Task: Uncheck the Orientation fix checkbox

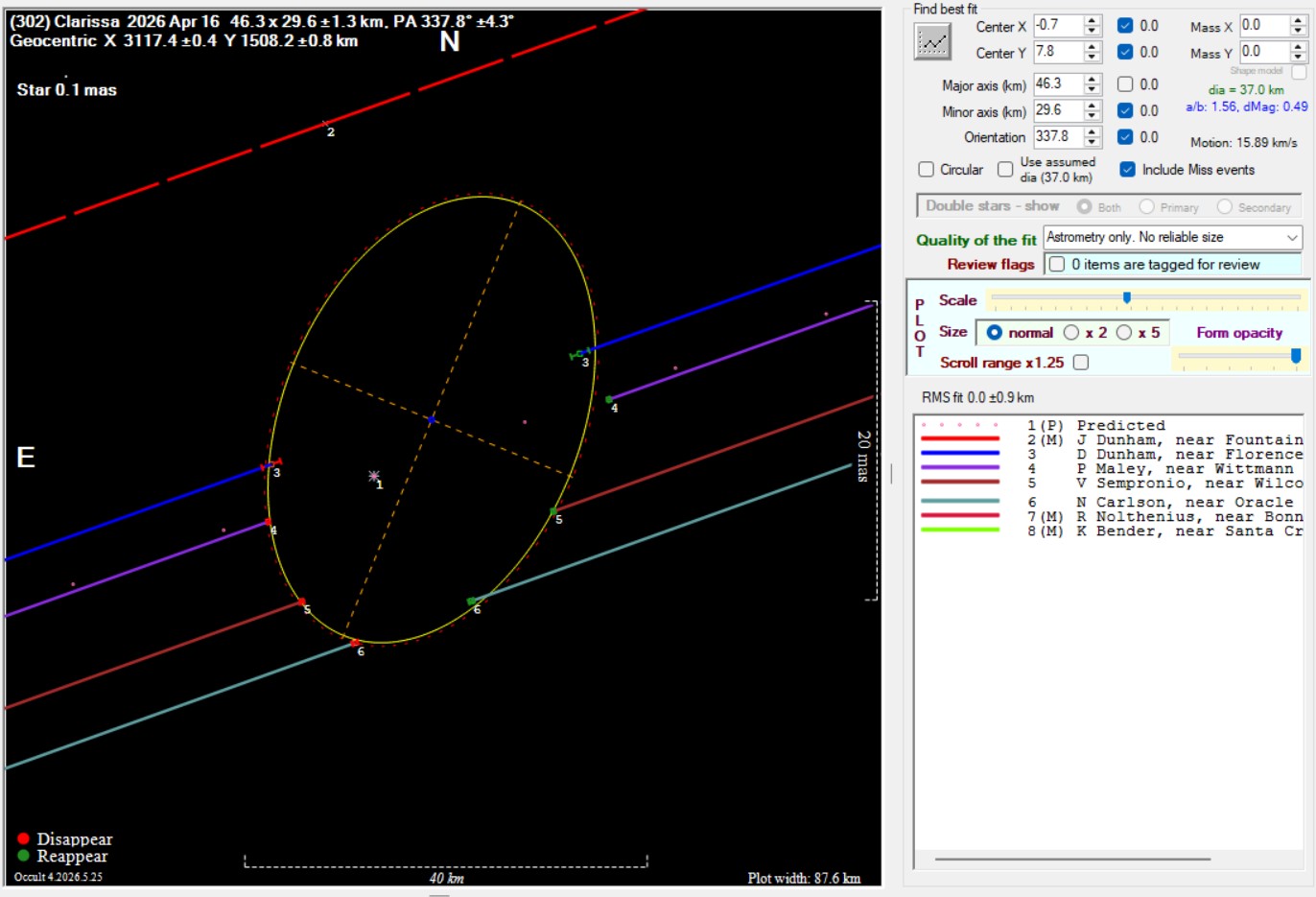Action: coord(1125,137)
